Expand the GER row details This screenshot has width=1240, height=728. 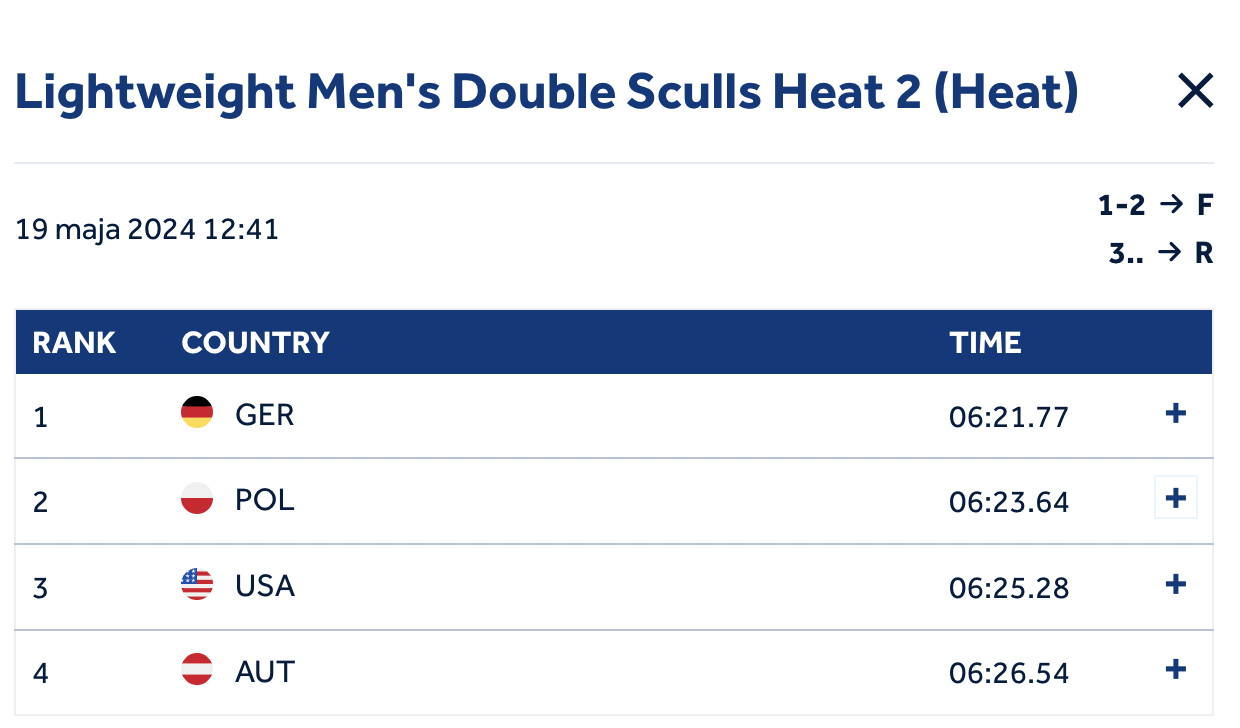(1176, 413)
